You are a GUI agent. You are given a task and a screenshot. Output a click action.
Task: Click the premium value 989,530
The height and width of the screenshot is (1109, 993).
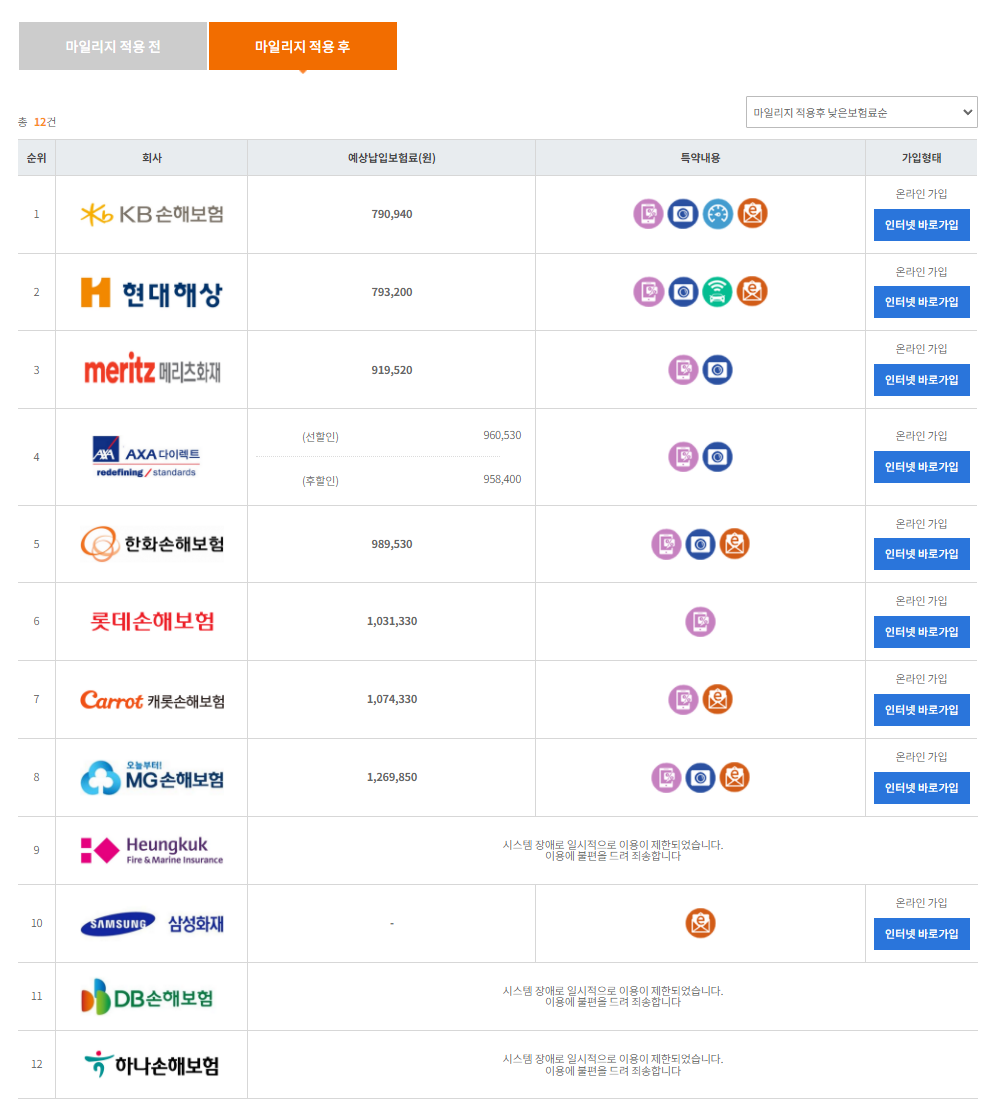point(392,544)
